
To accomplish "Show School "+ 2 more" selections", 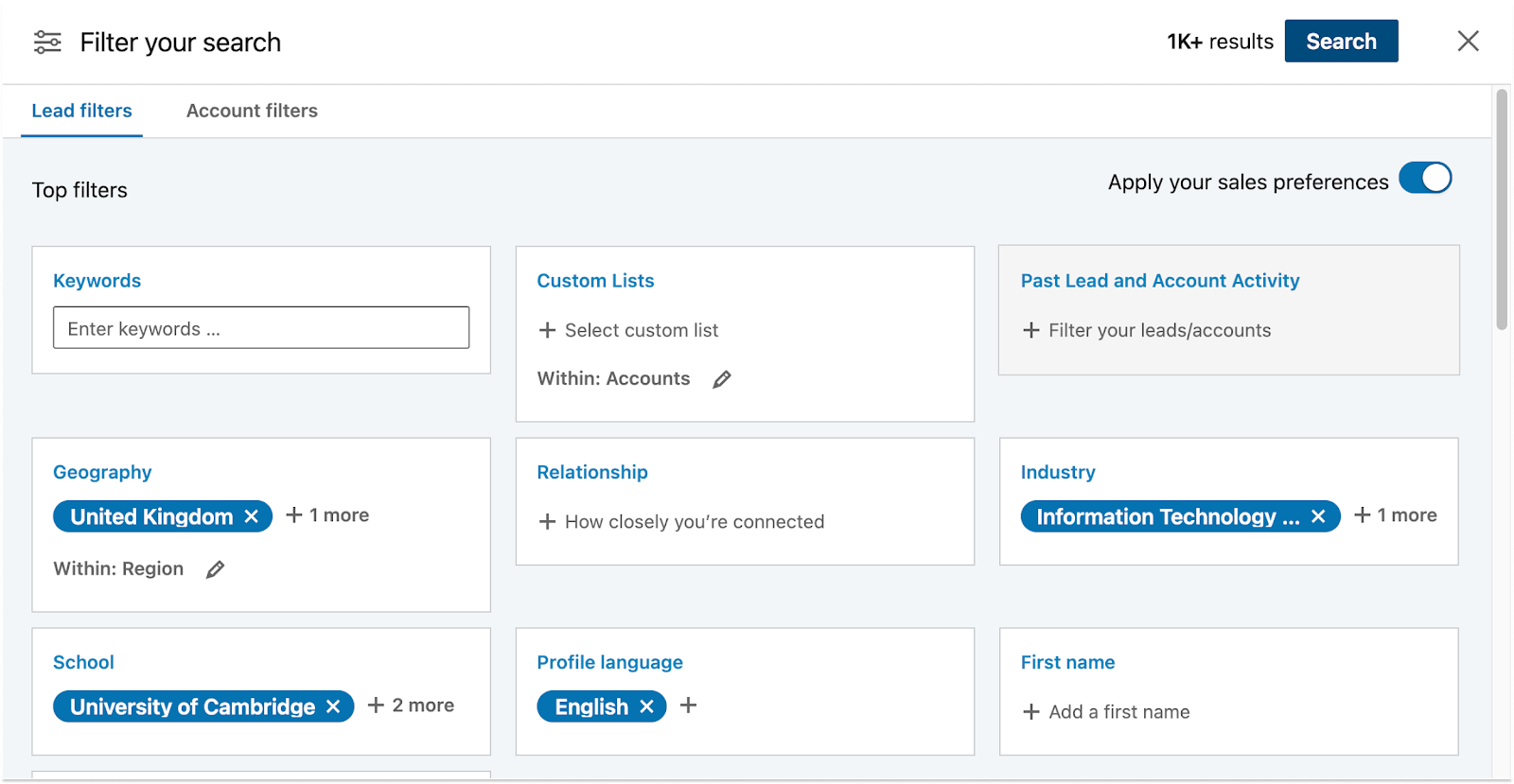I will point(412,706).
